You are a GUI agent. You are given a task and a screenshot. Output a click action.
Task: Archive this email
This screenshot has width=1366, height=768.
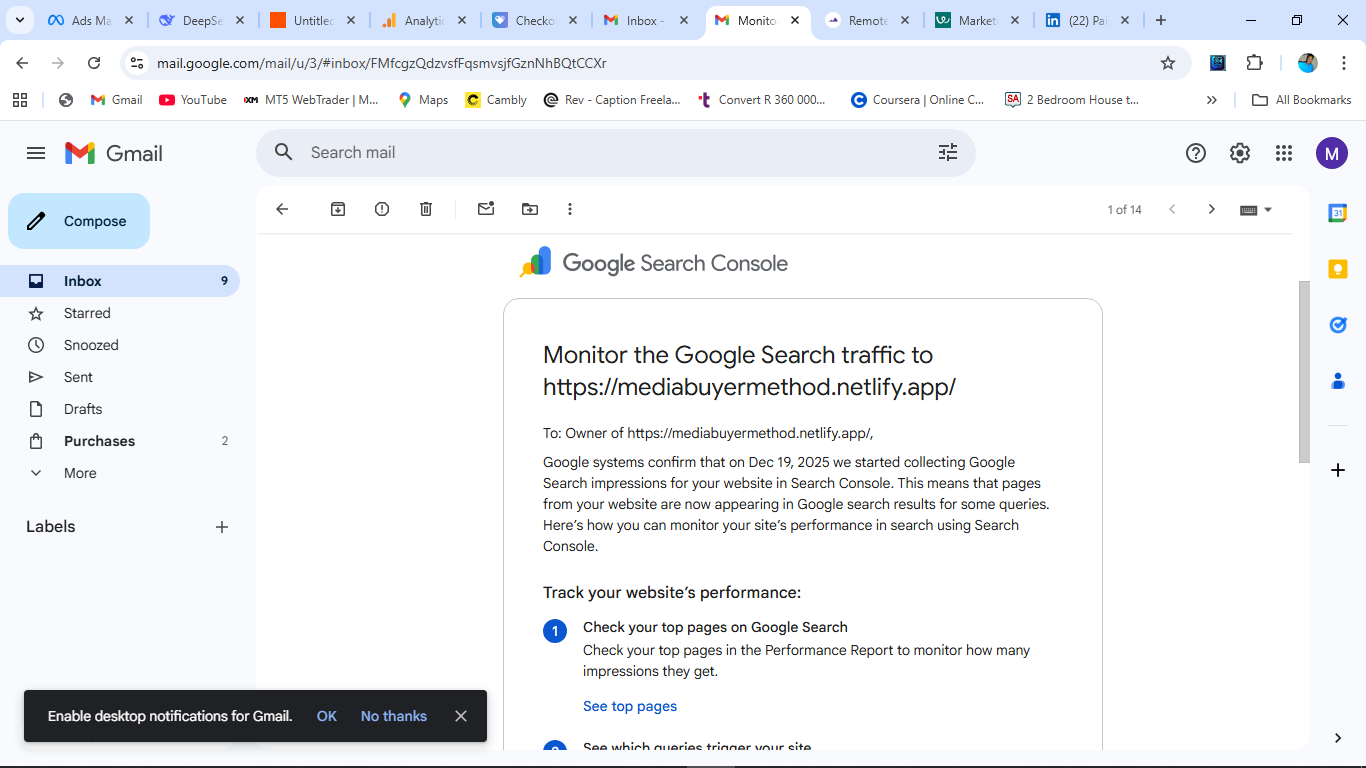[x=338, y=209]
